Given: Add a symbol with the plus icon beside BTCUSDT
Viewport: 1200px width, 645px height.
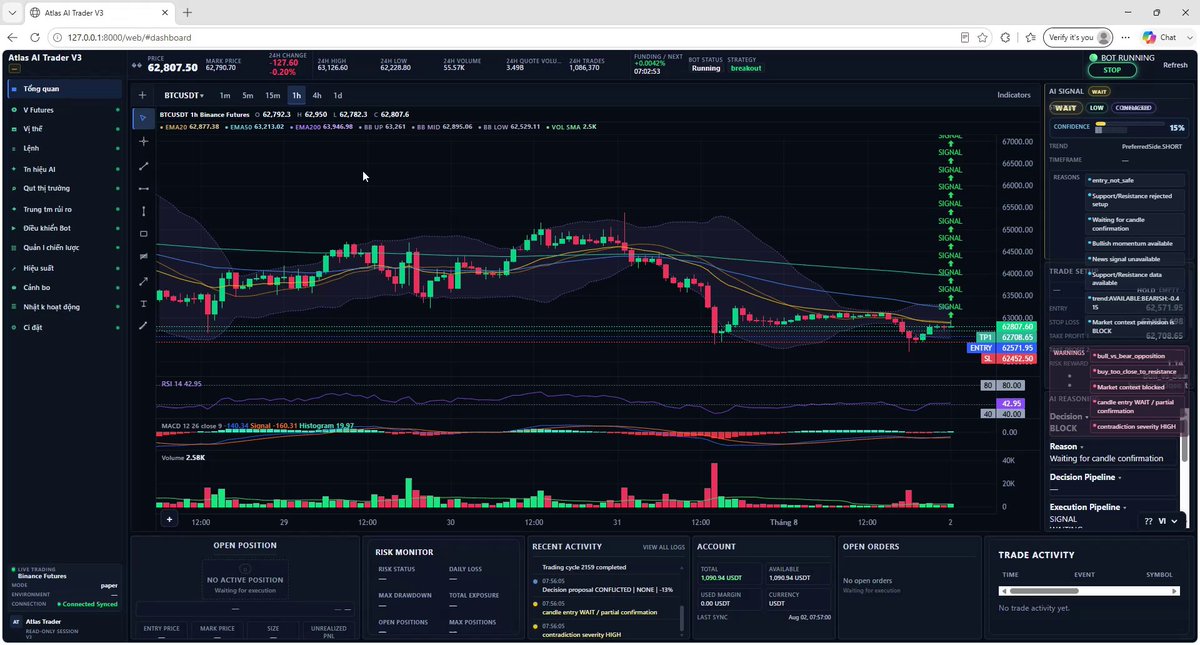Looking at the screenshot, I should [143, 96].
